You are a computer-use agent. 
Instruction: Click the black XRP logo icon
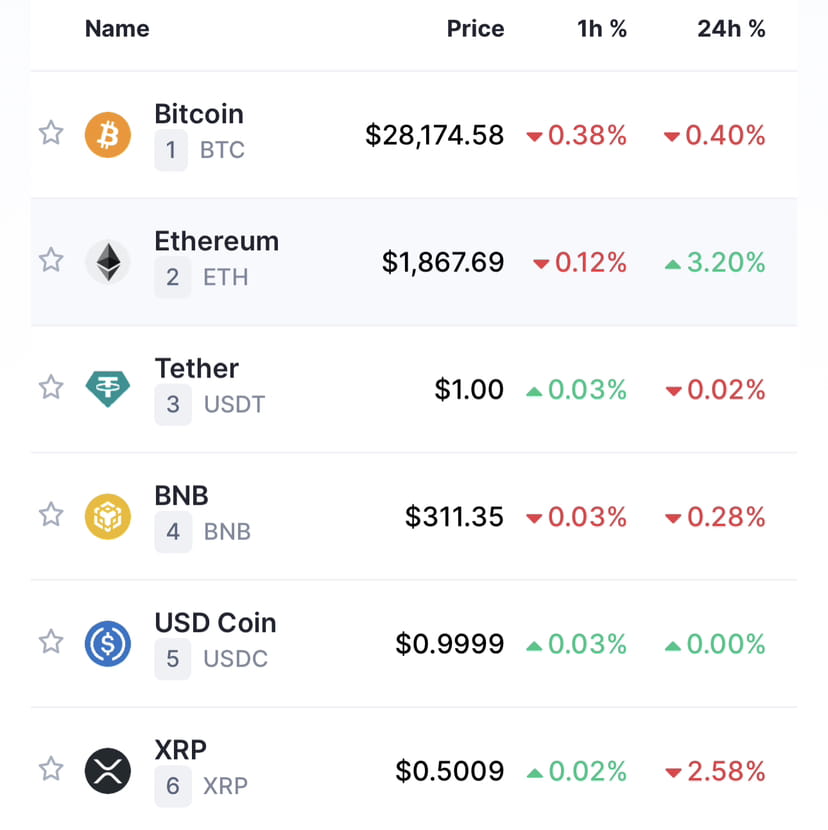pyautogui.click(x=108, y=770)
